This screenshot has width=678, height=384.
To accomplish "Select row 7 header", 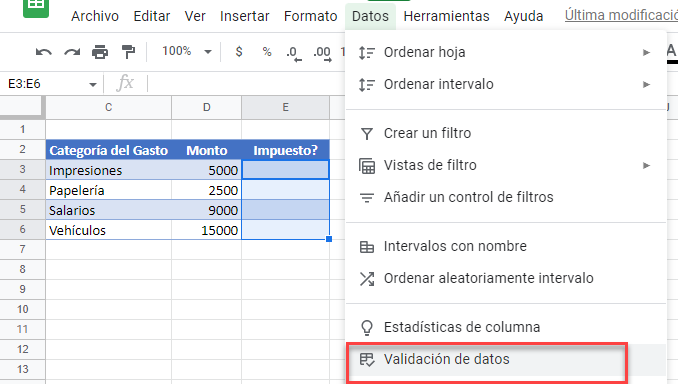I will [22, 250].
